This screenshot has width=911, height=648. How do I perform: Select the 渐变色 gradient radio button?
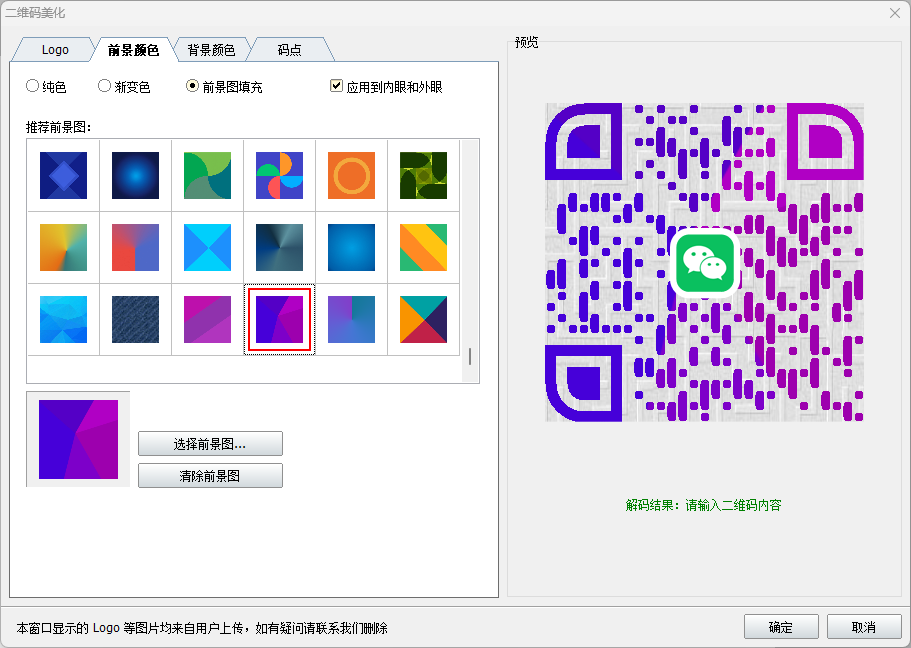coord(105,86)
